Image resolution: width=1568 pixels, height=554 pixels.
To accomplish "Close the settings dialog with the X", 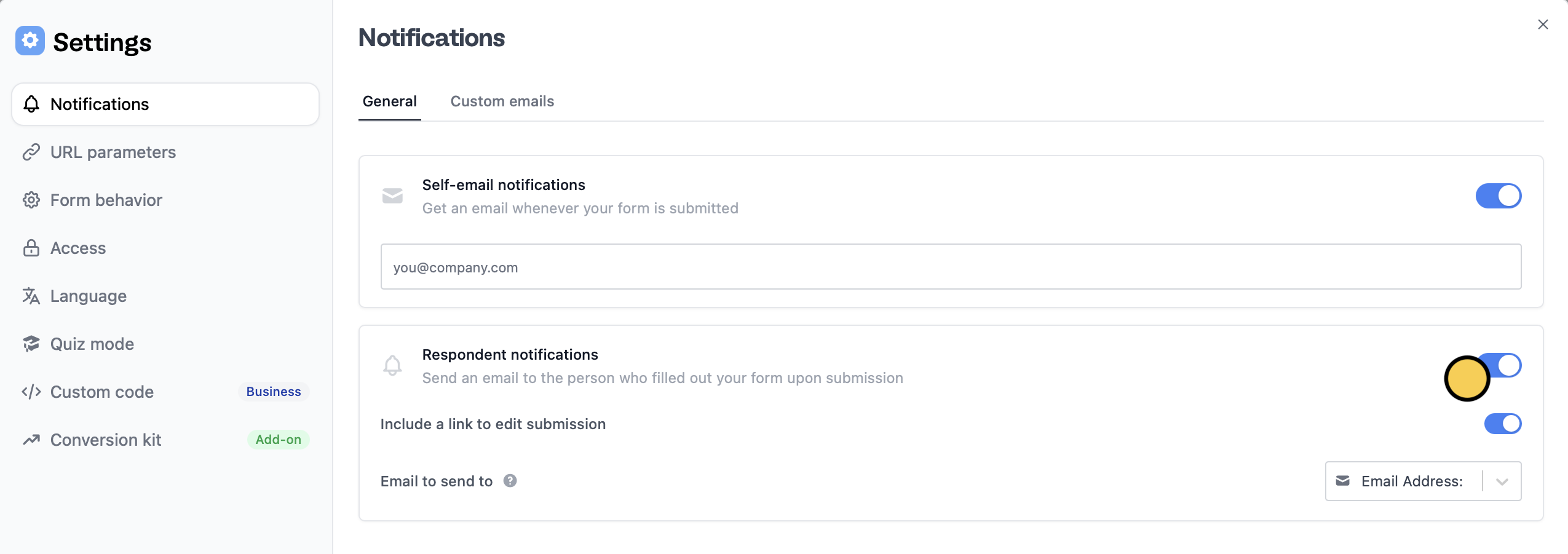I will [x=1543, y=25].
